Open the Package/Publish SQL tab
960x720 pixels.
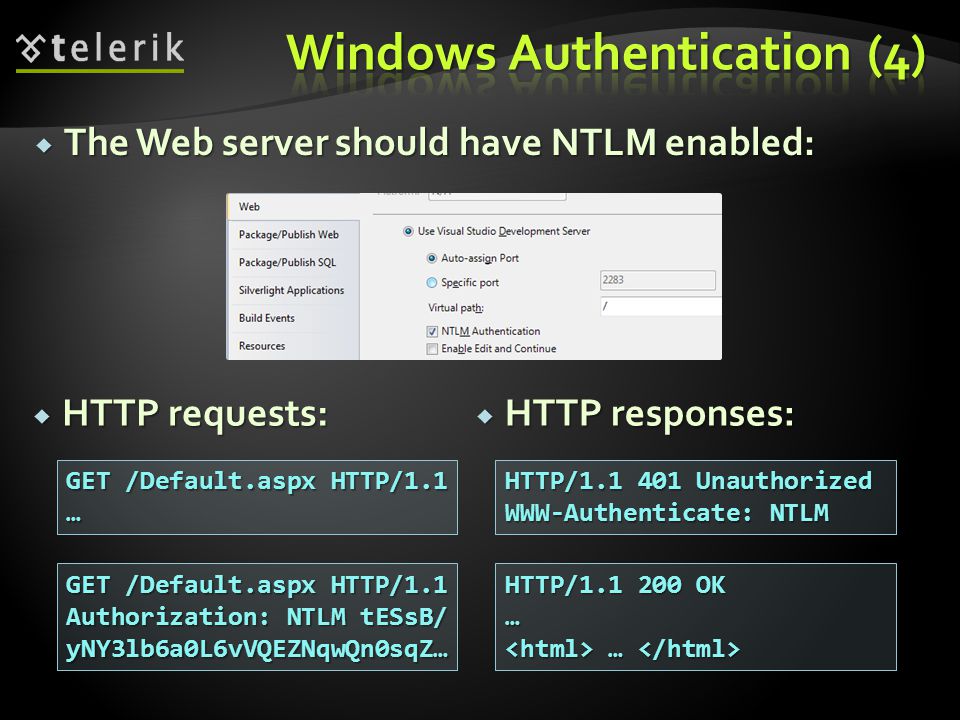[293, 262]
